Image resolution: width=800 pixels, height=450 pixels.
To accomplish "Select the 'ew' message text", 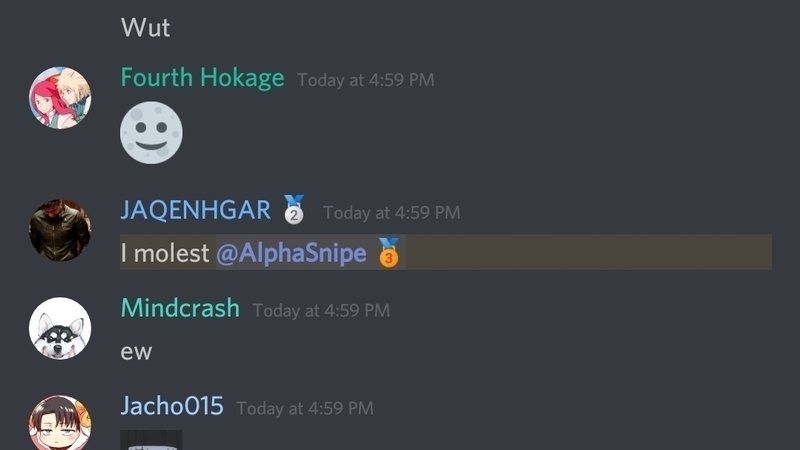I will click(136, 352).
